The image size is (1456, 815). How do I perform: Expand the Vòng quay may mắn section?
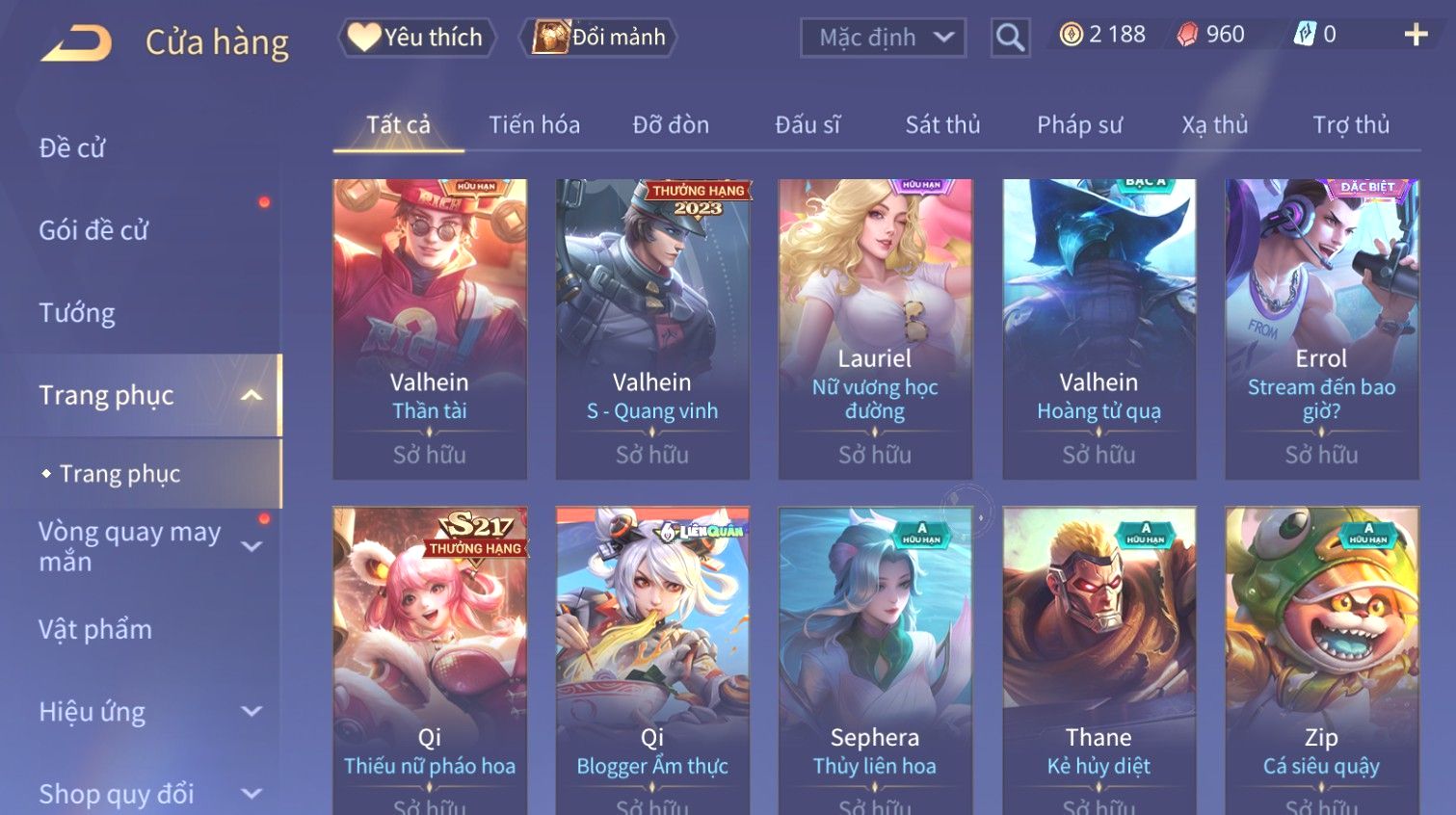point(251,546)
